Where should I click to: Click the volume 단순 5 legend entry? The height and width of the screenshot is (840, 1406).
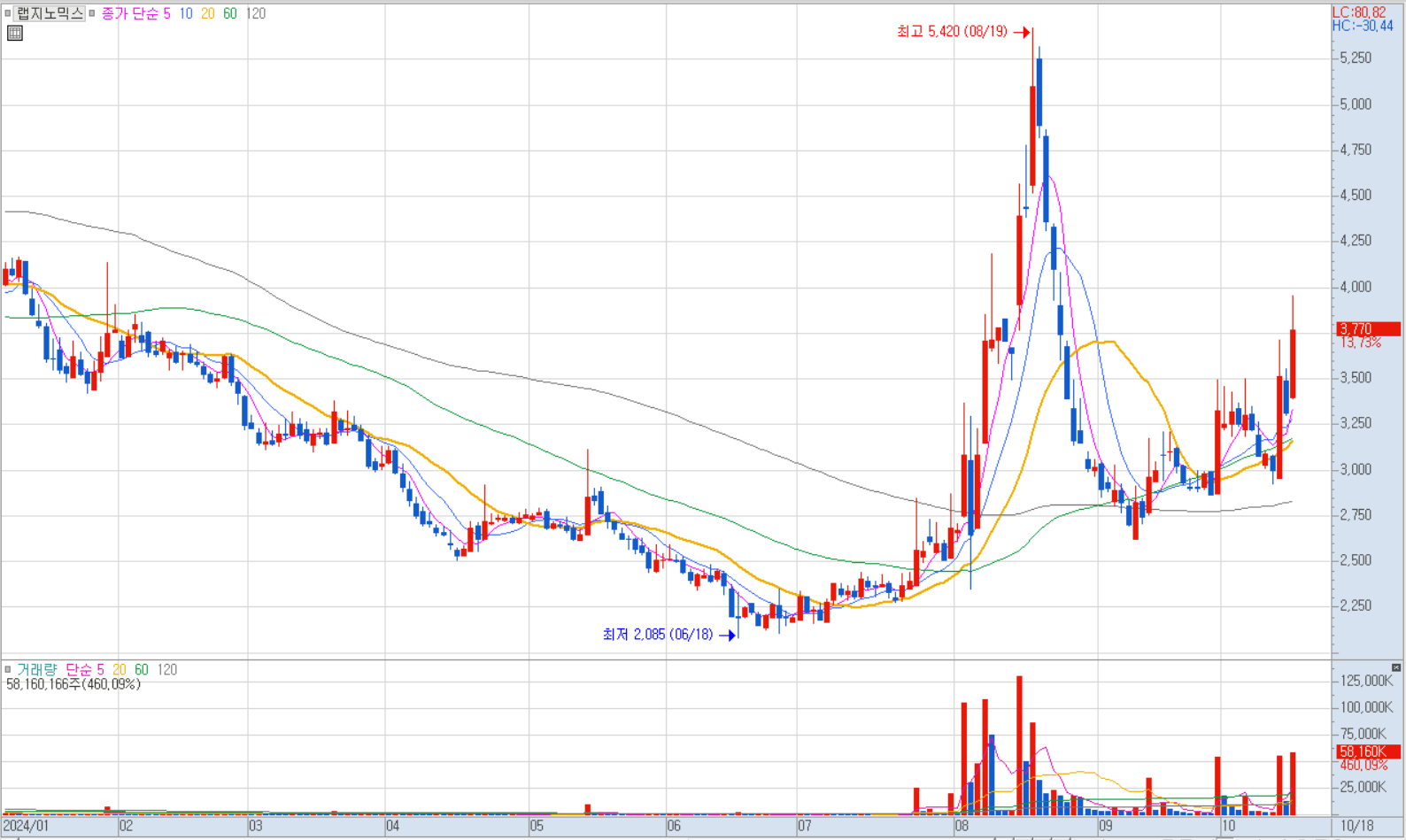coord(85,670)
